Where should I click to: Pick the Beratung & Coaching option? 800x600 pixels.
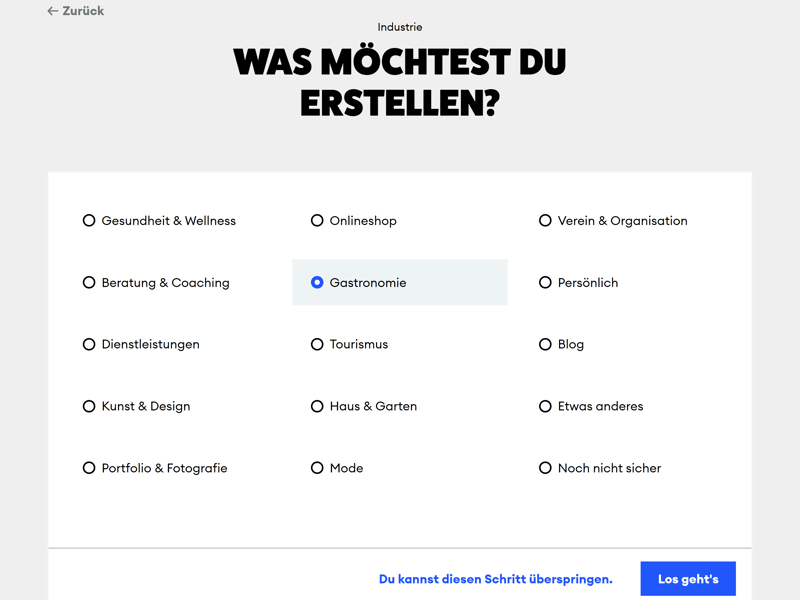click(89, 283)
